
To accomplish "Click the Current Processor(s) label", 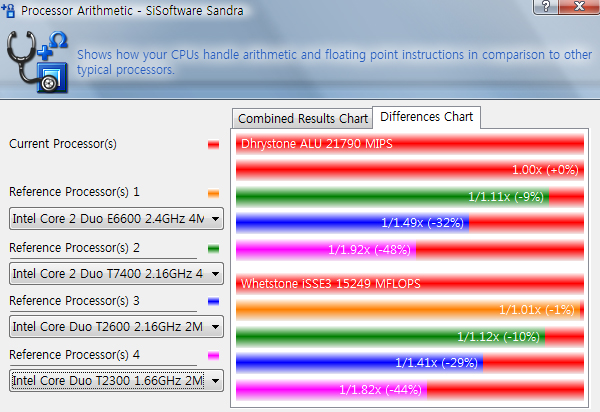I will 63,144.
